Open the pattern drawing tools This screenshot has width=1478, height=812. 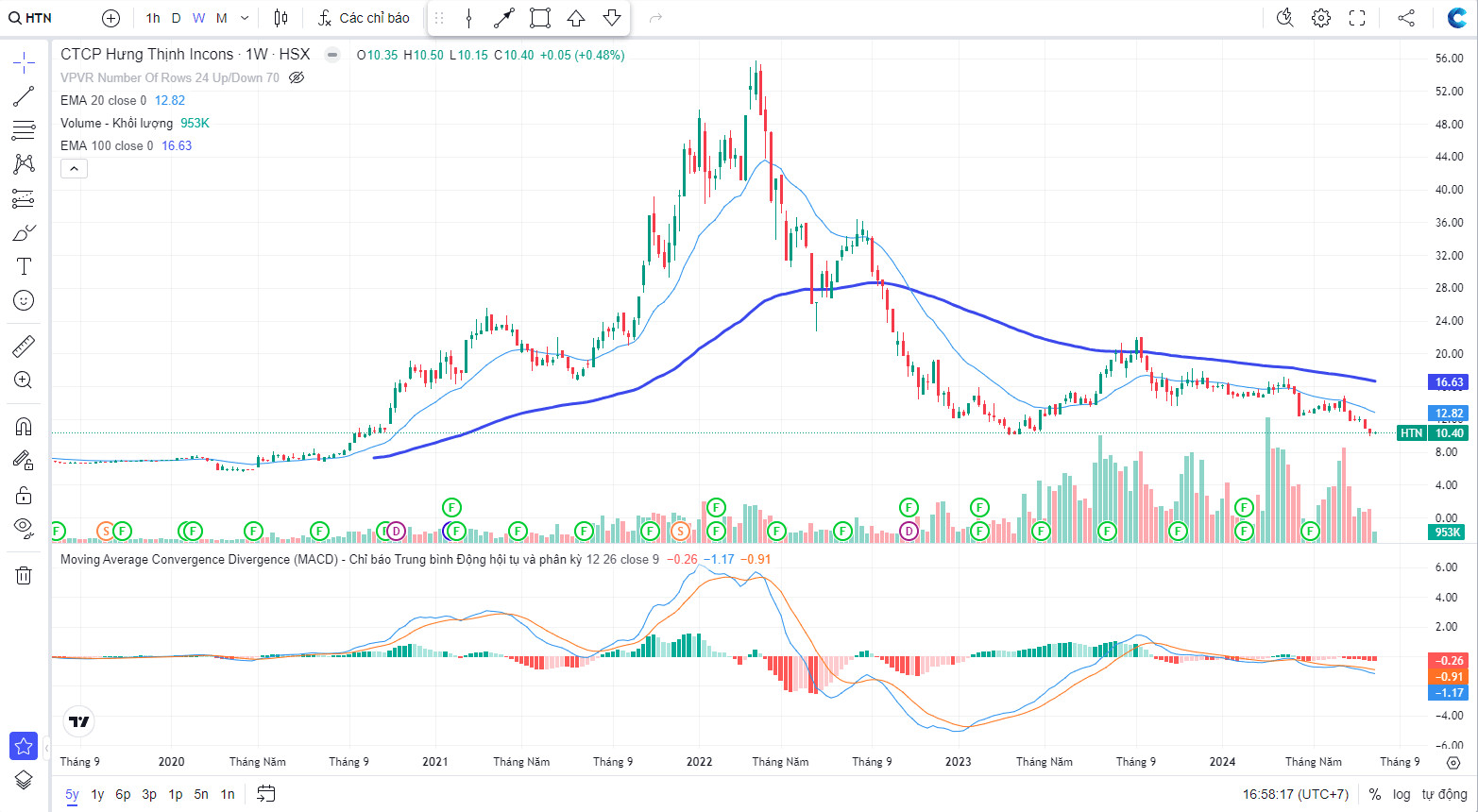click(24, 163)
